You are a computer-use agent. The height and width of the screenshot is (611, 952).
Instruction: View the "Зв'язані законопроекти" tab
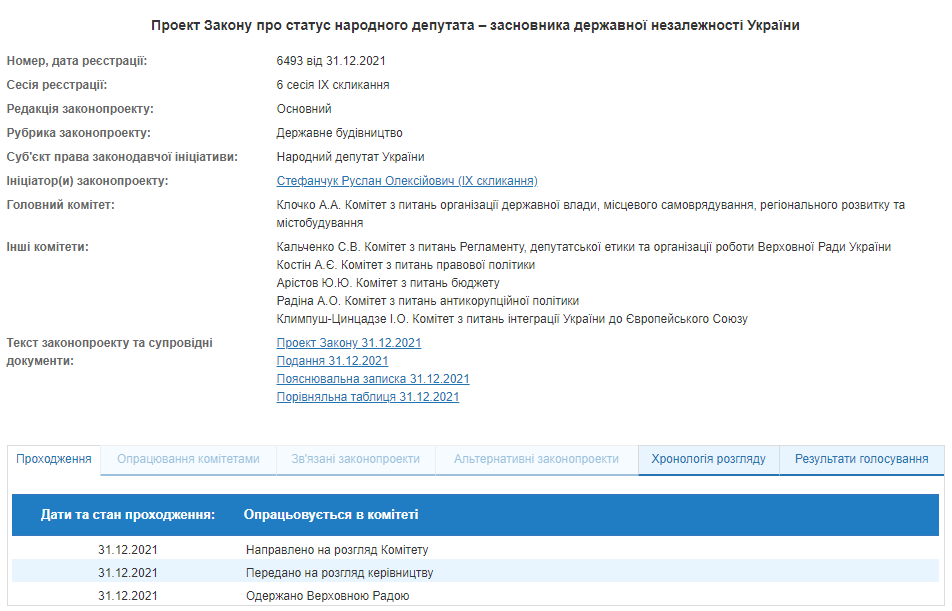(356, 461)
